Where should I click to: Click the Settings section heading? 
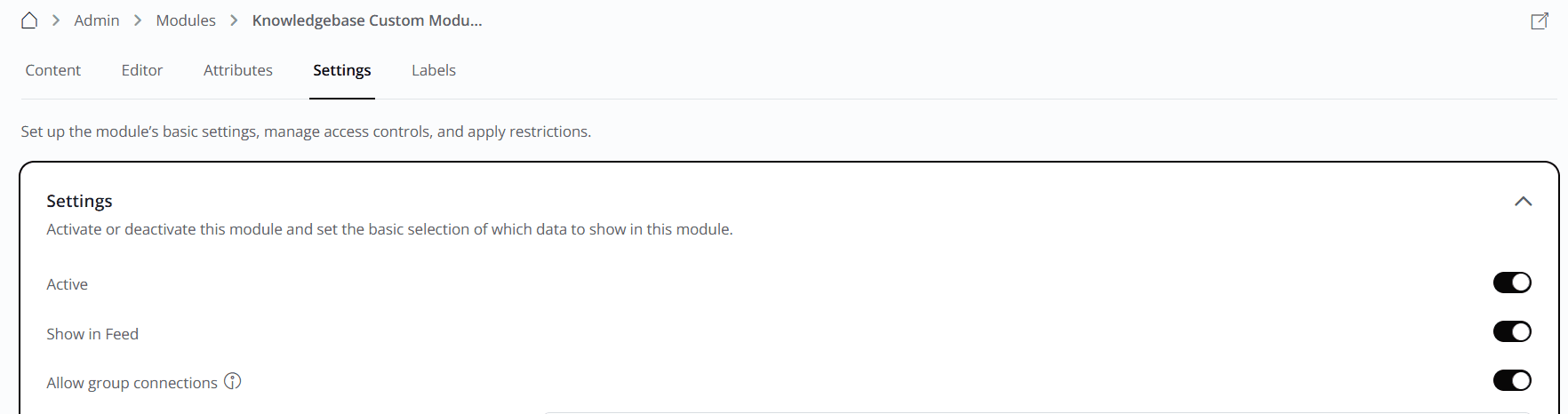(80, 201)
